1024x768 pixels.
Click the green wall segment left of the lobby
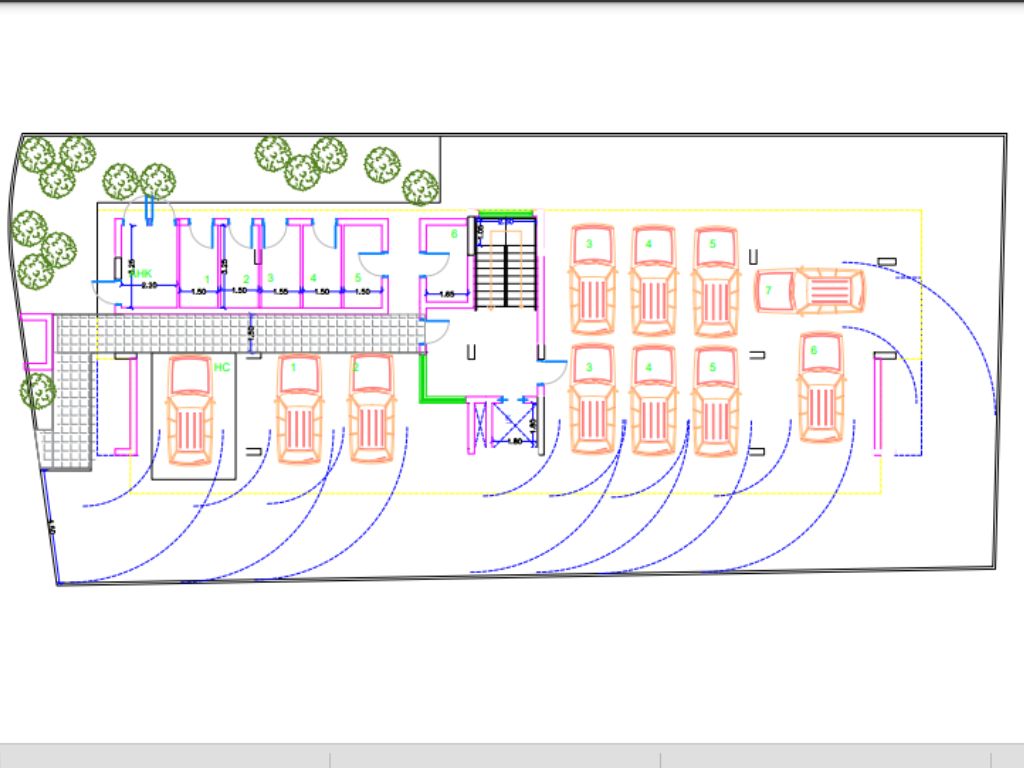(424, 376)
